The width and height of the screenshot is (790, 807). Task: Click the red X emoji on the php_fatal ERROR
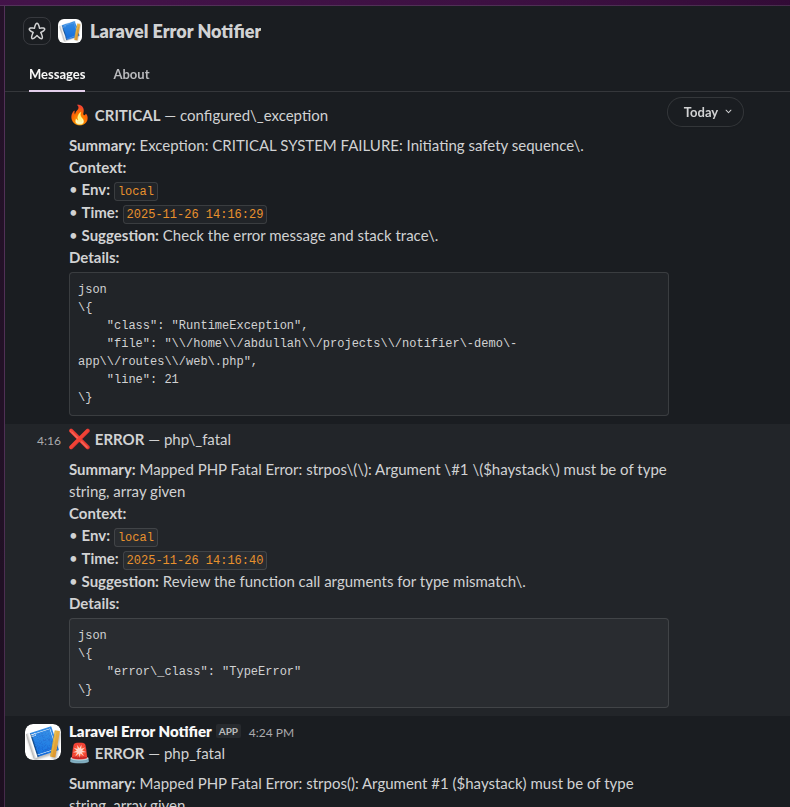tap(78, 439)
